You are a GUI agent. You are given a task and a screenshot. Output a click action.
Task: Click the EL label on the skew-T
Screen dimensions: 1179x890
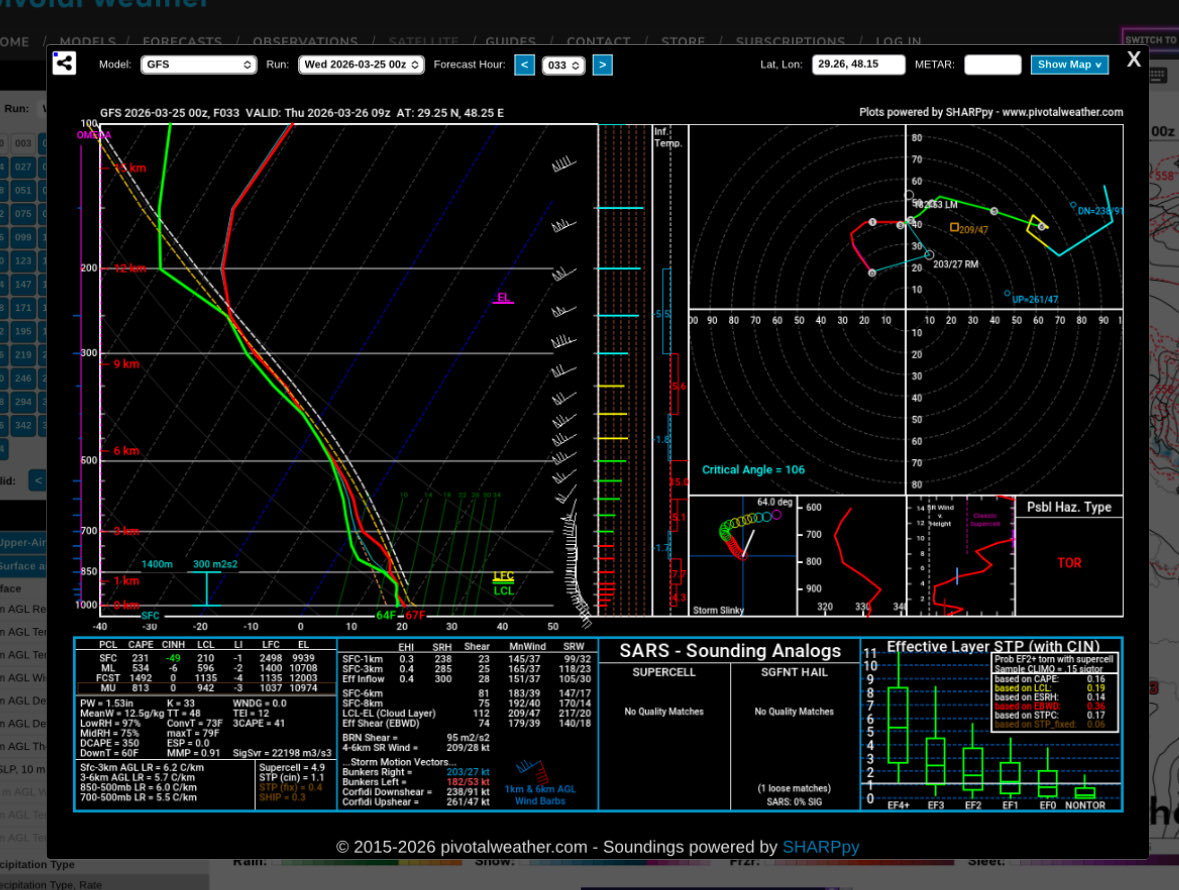coord(503,297)
